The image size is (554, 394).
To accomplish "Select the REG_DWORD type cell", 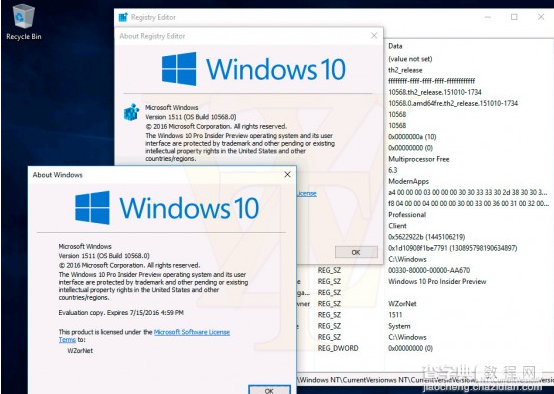I will 338,348.
